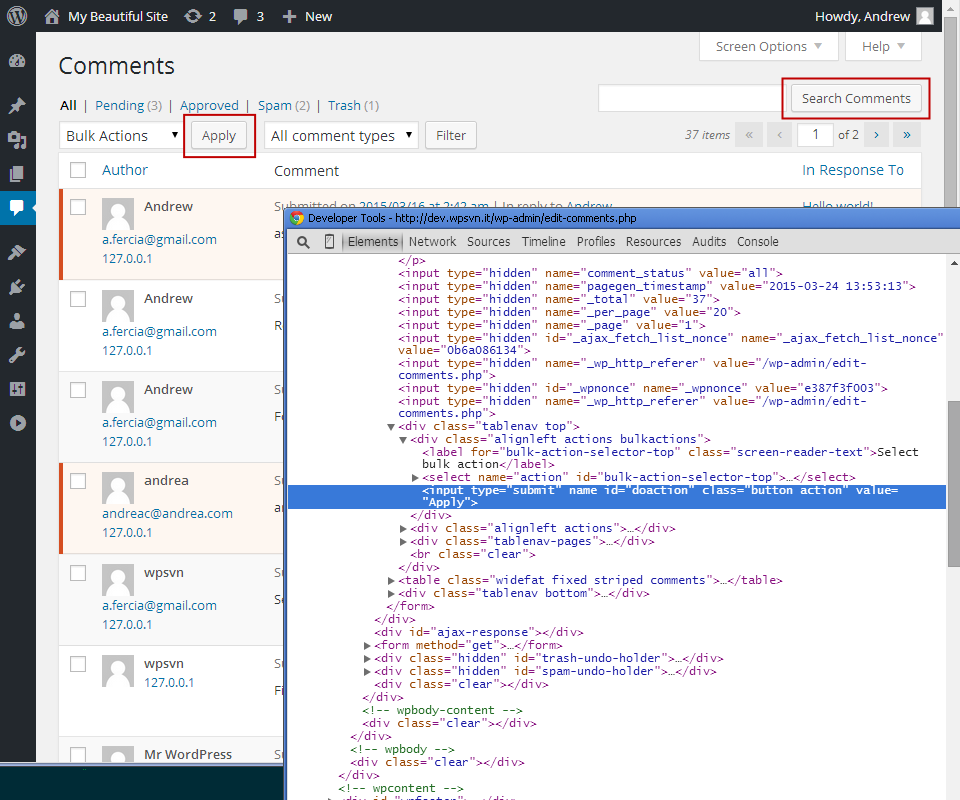
Task: Check the select-all comments checkbox
Action: (x=78, y=170)
